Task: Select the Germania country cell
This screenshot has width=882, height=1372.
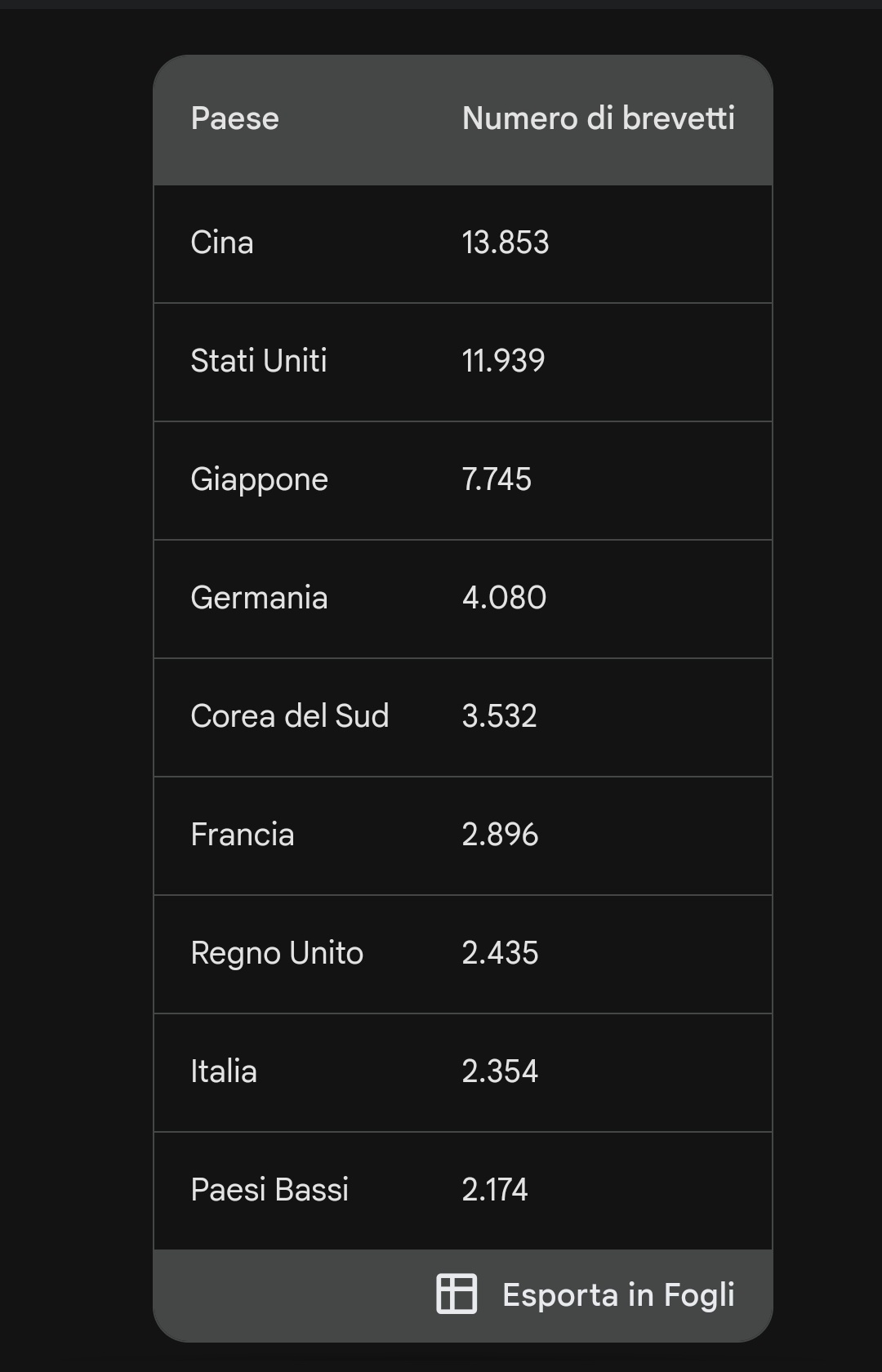Action: [259, 598]
